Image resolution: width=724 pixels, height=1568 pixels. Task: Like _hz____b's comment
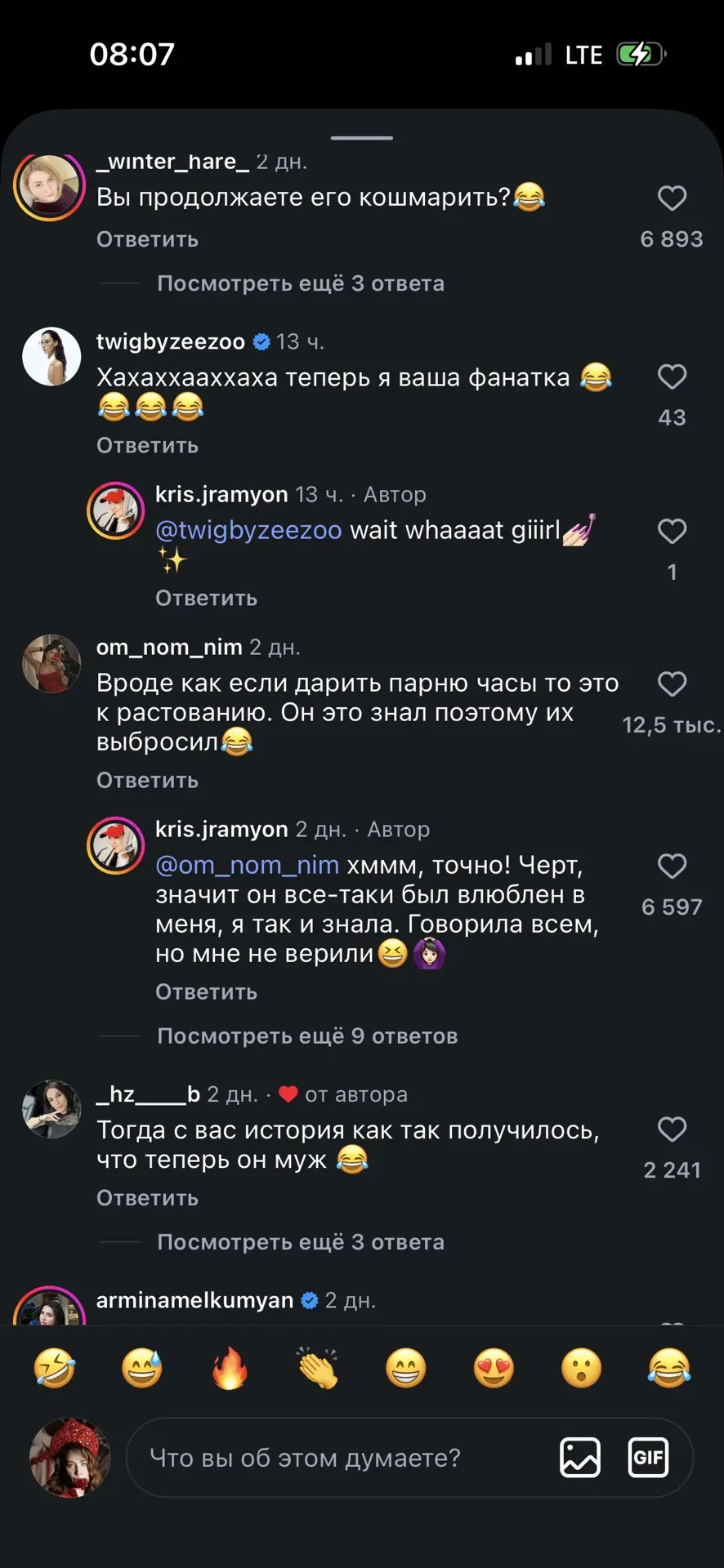672,1130
